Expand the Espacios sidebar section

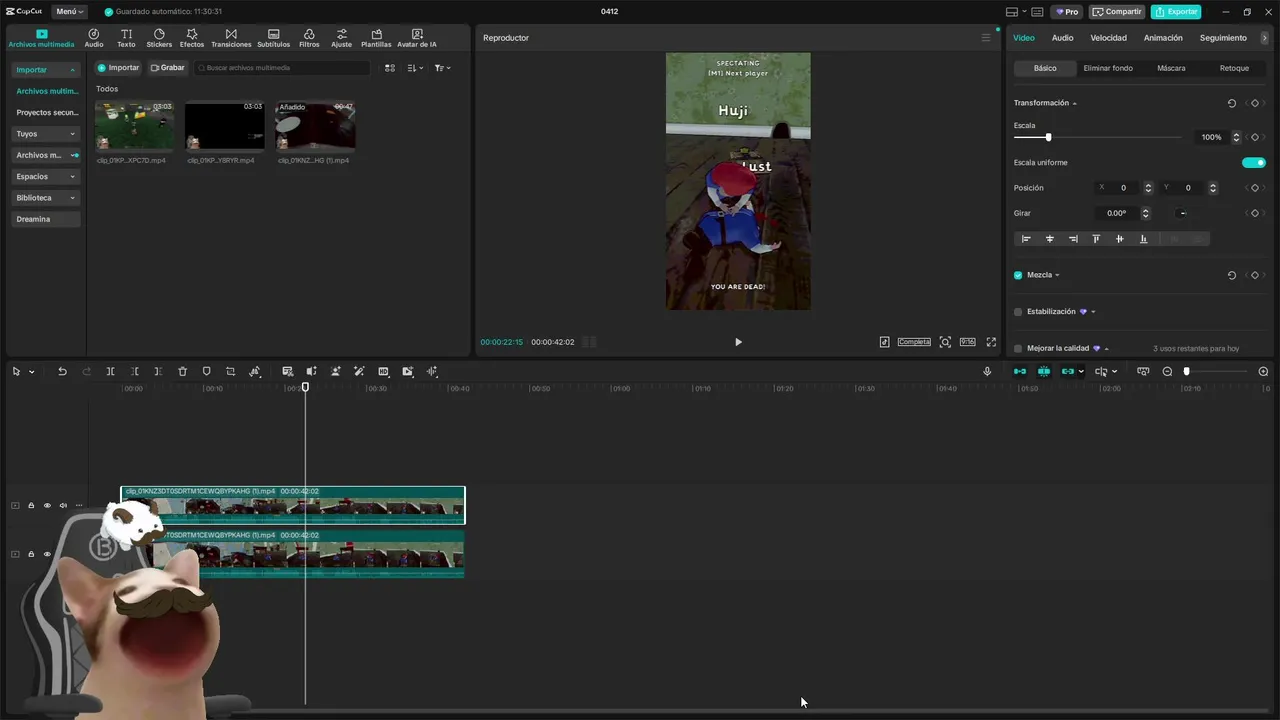pyautogui.click(x=46, y=176)
